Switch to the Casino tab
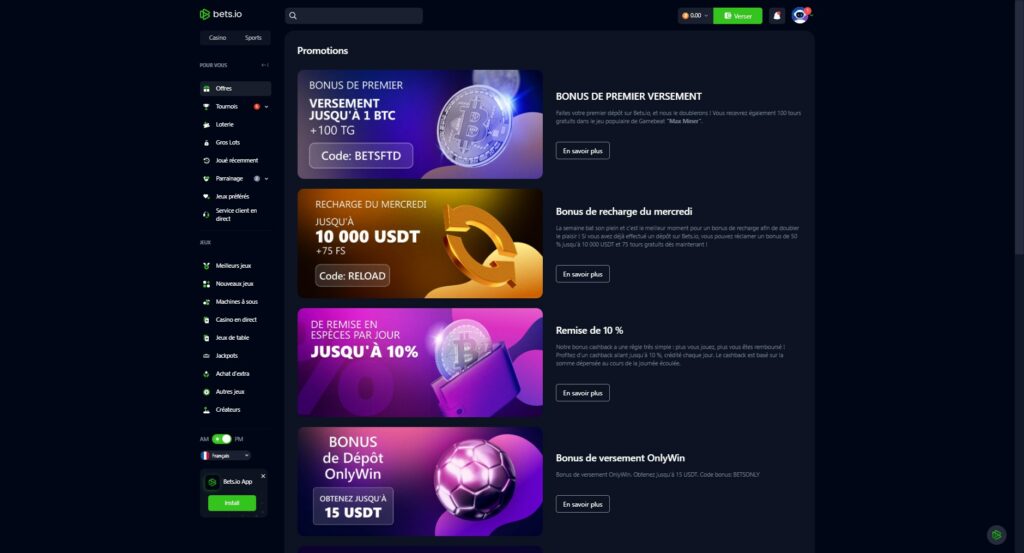This screenshot has width=1024, height=553. tap(217, 38)
